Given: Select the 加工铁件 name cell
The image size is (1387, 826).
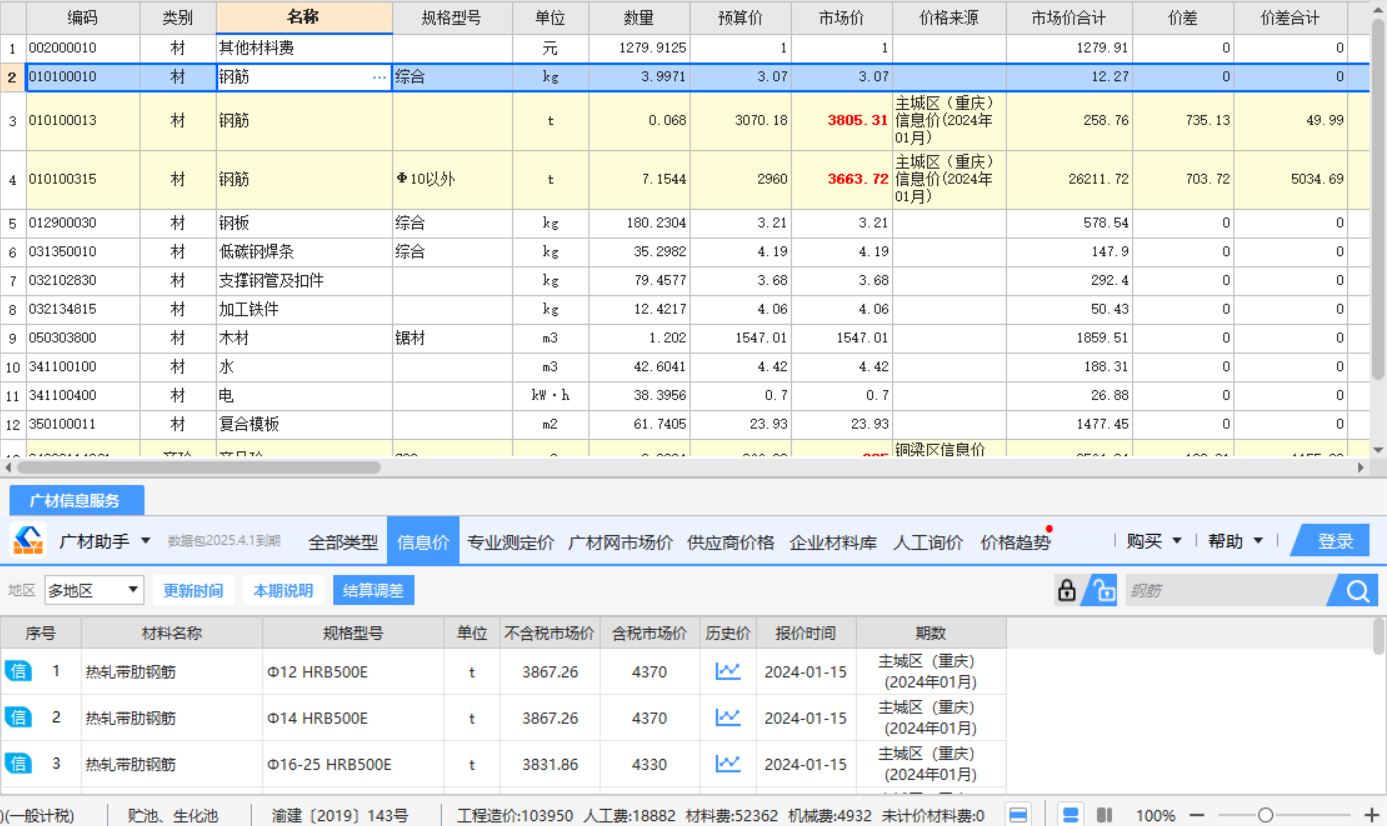Looking at the screenshot, I should [x=304, y=310].
